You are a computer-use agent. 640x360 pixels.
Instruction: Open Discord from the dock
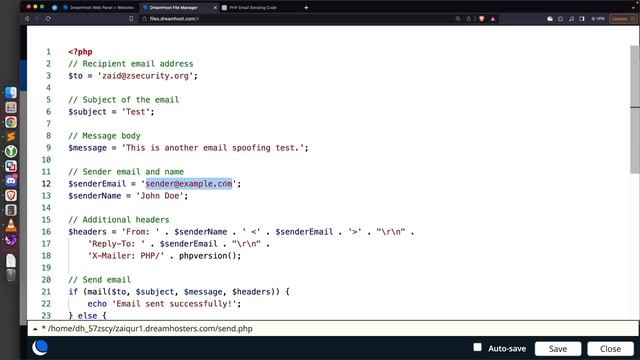[11, 181]
